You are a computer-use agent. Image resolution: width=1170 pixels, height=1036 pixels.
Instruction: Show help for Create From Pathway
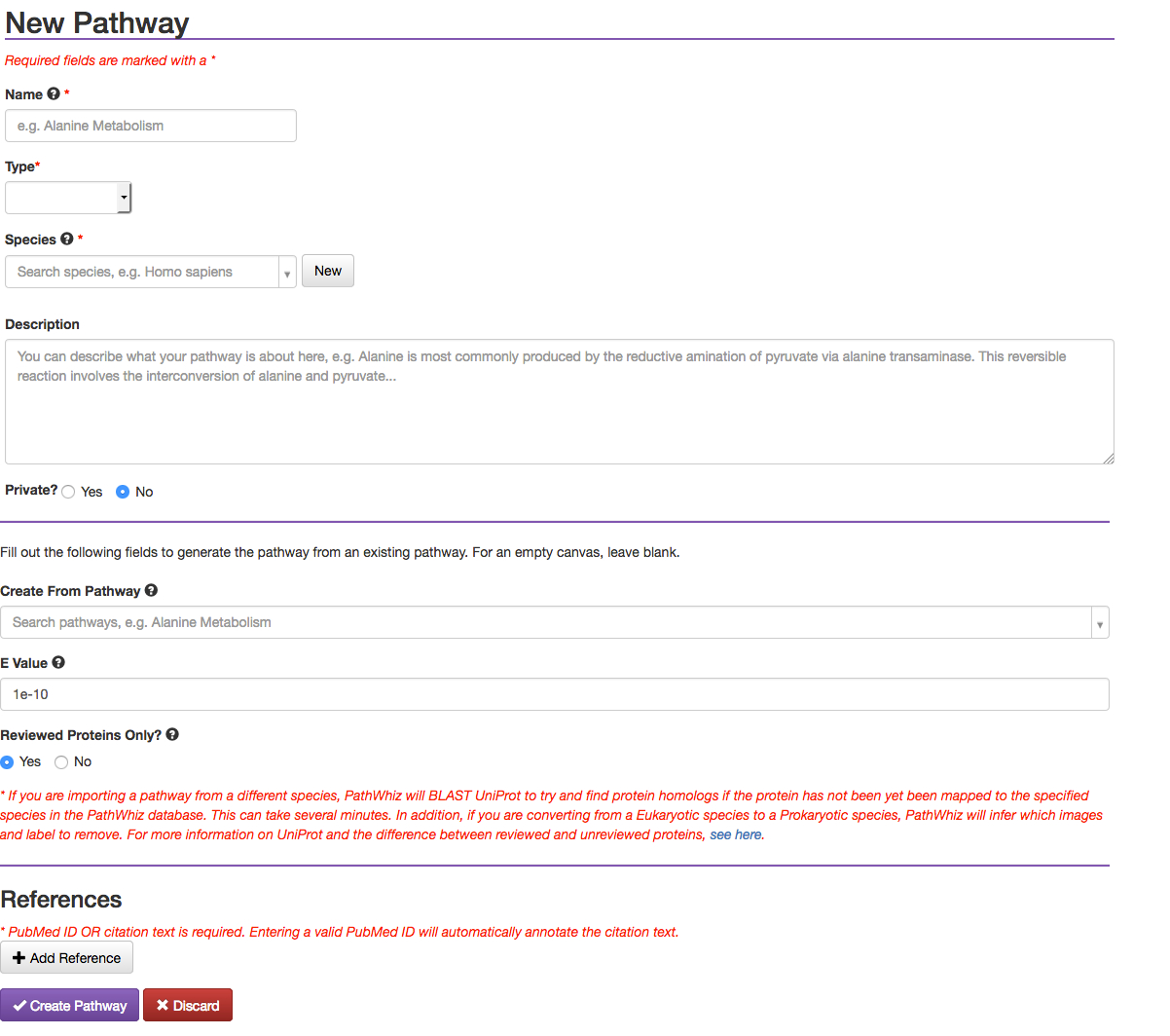[x=151, y=590]
